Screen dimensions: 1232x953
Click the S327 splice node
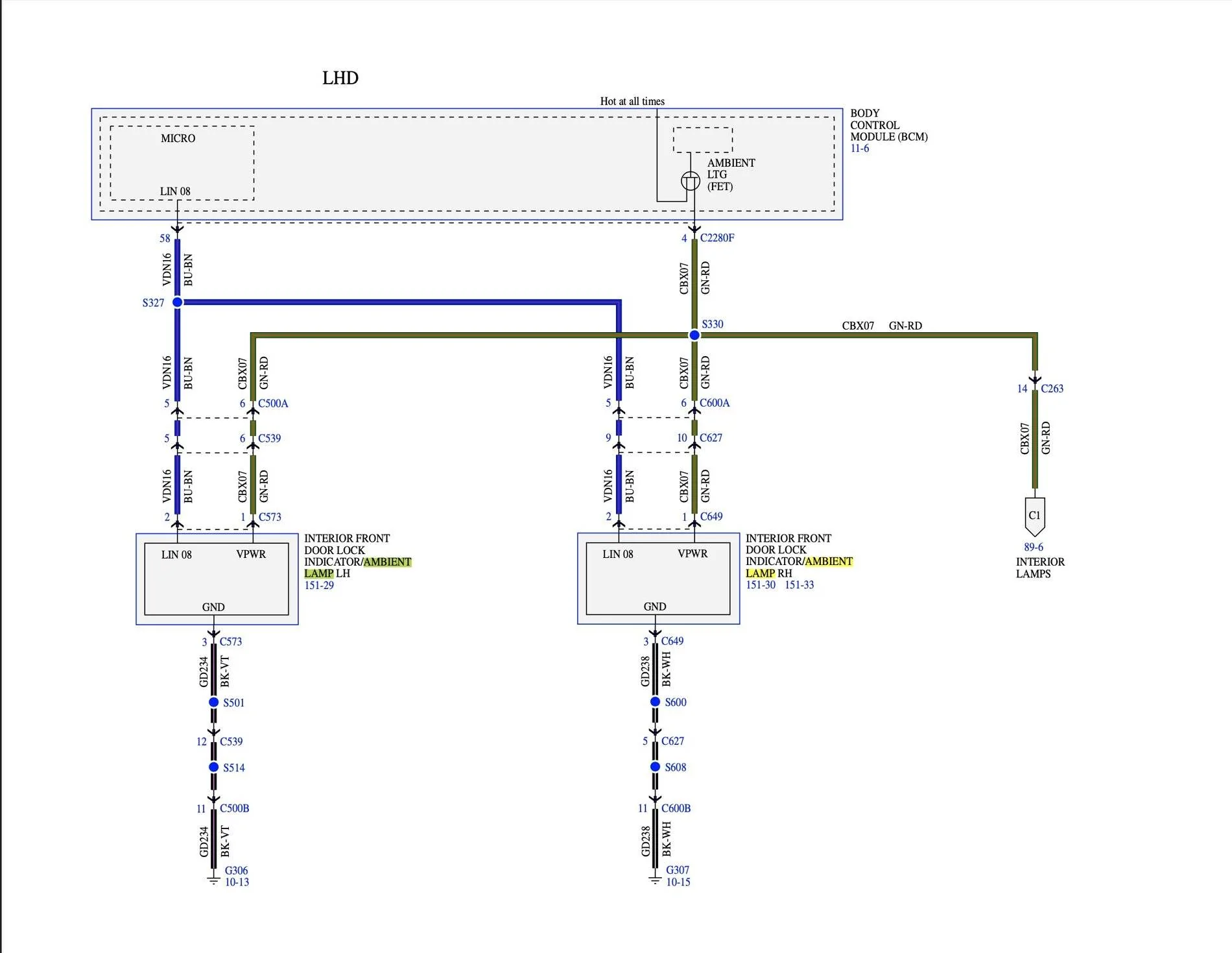[x=178, y=302]
